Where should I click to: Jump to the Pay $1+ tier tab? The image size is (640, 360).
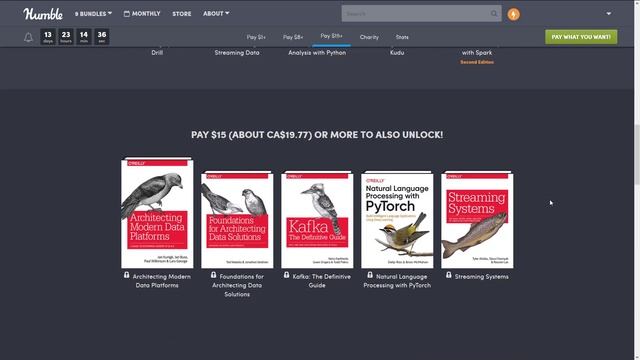point(256,37)
